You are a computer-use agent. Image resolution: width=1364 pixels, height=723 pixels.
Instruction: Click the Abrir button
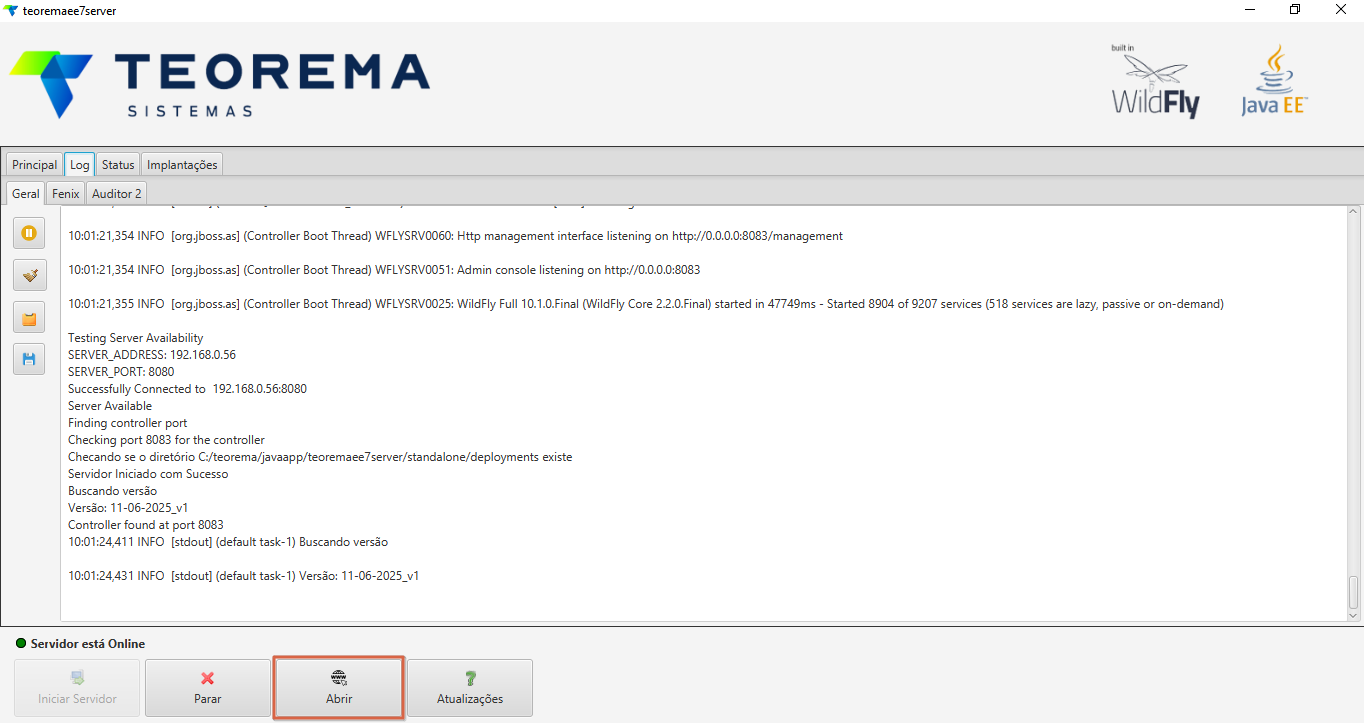pos(339,688)
